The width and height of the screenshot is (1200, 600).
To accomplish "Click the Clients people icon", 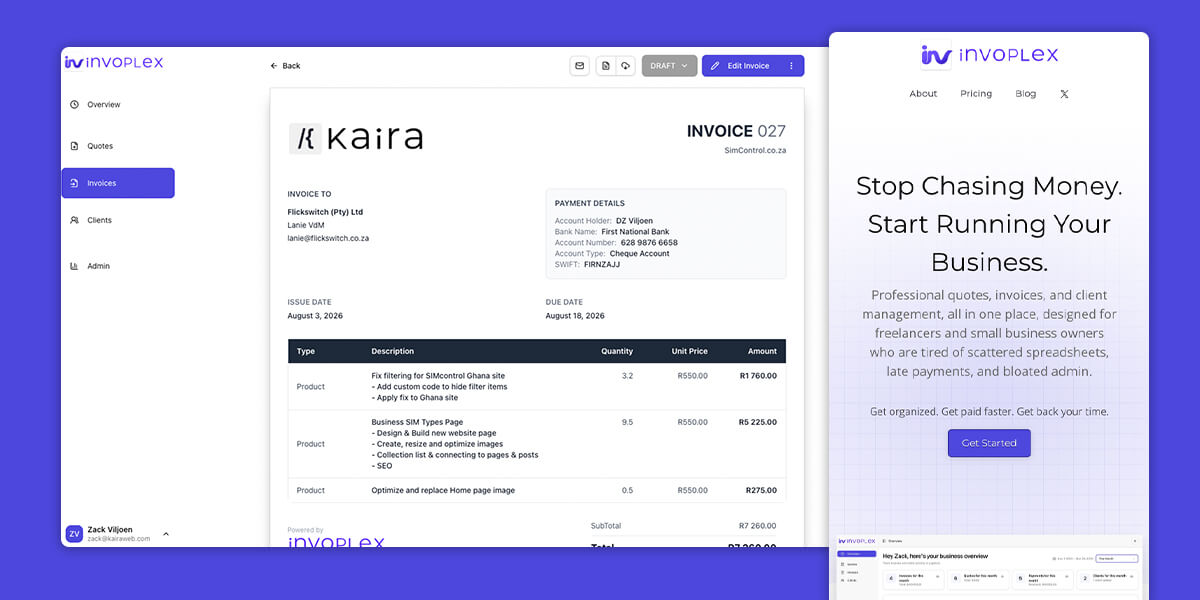I will (x=74, y=220).
